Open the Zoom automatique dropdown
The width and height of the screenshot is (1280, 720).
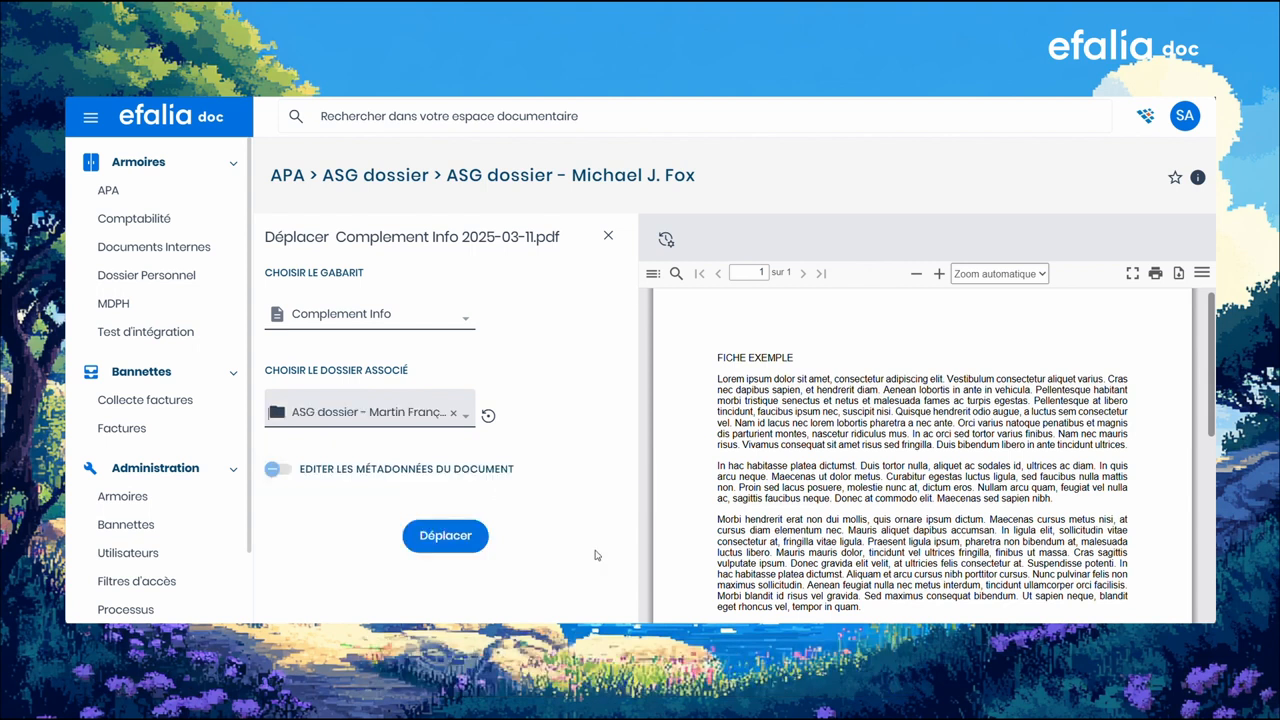(x=1000, y=273)
